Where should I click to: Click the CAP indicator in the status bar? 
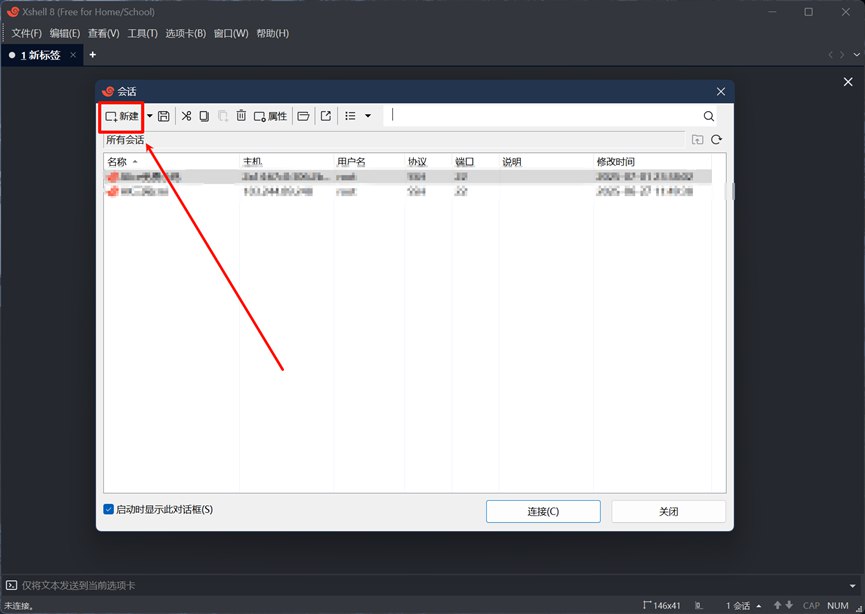pos(811,605)
